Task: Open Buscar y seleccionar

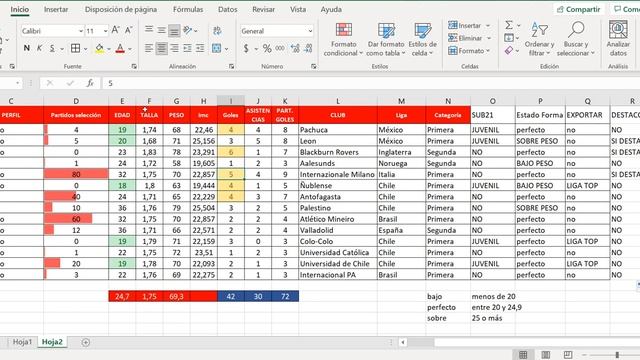Action: (x=576, y=40)
